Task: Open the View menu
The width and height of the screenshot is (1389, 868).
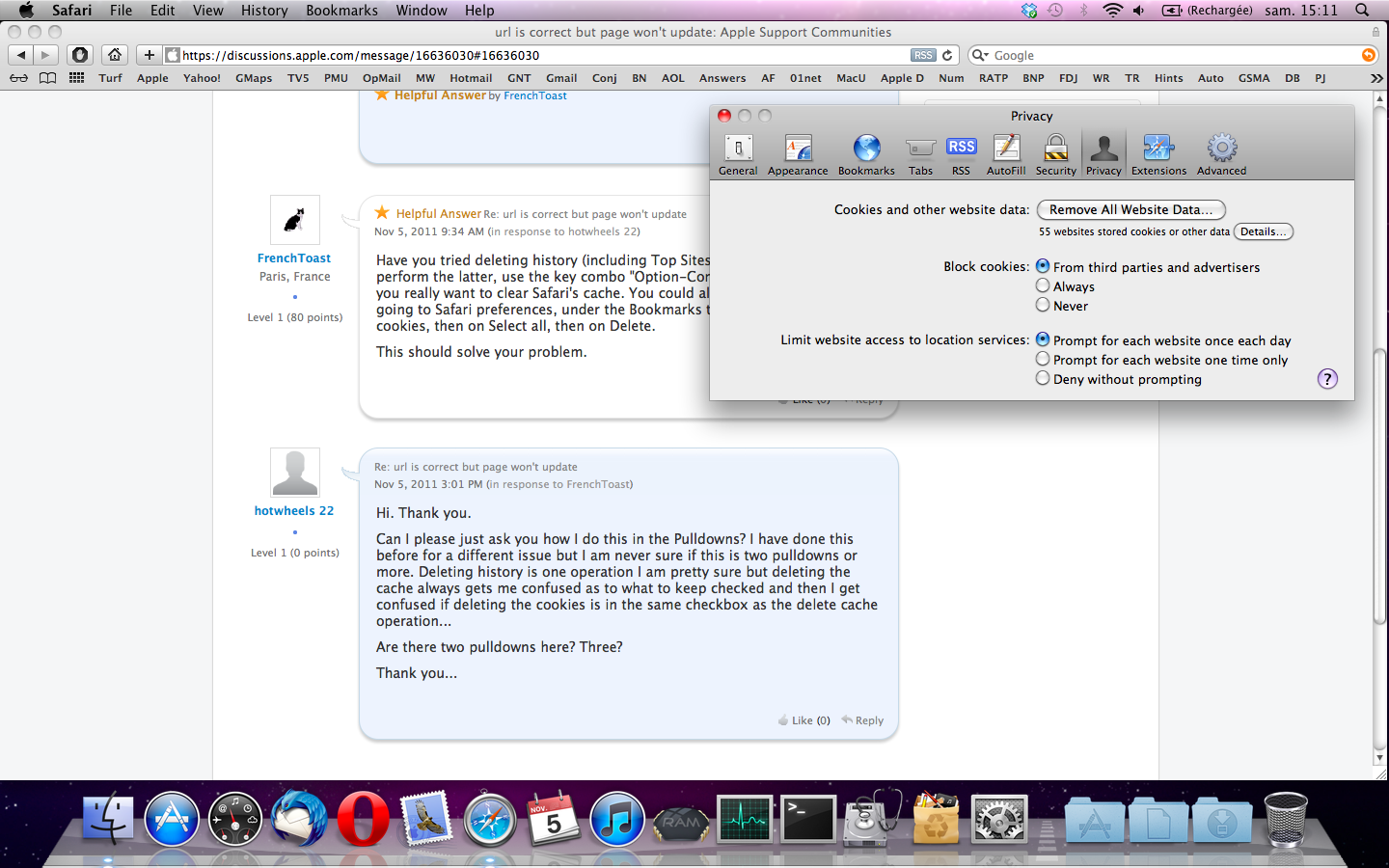Action: pos(207,11)
